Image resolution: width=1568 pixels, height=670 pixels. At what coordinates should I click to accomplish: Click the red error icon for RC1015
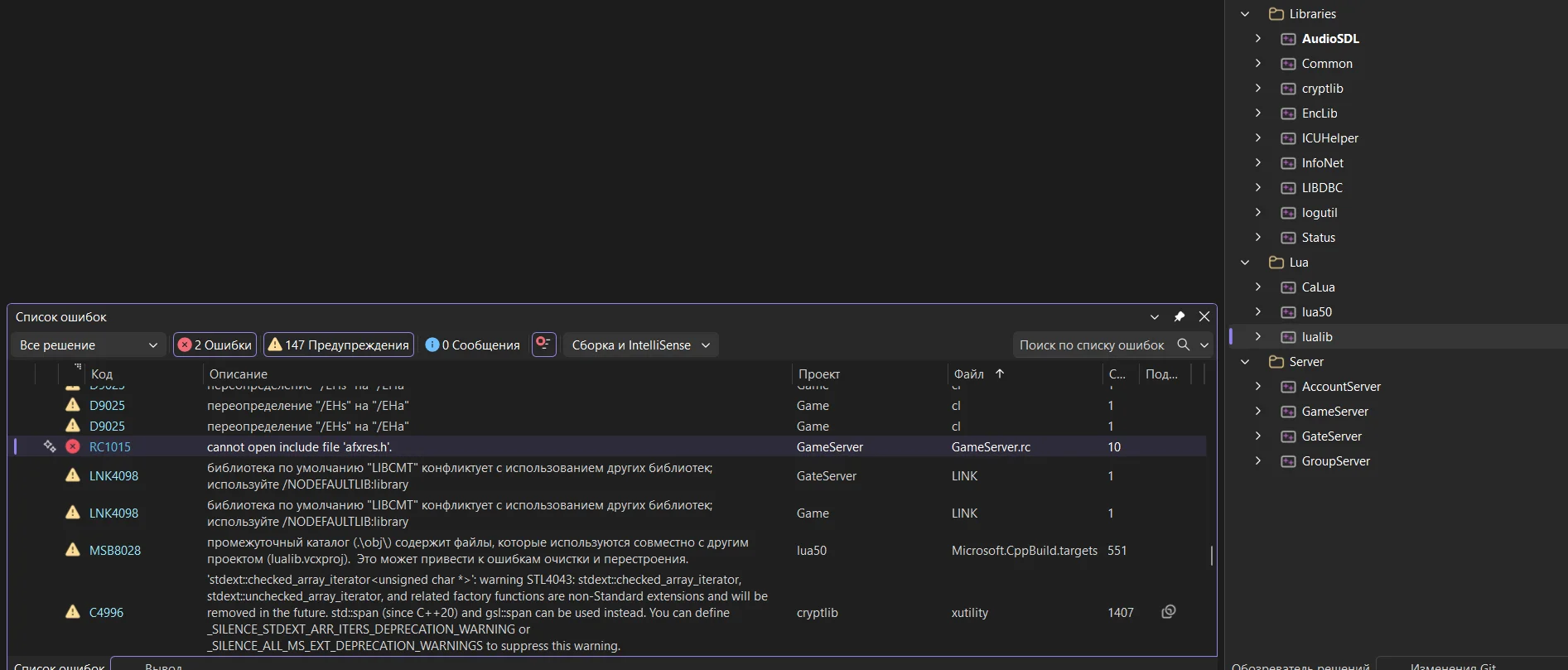coord(73,446)
